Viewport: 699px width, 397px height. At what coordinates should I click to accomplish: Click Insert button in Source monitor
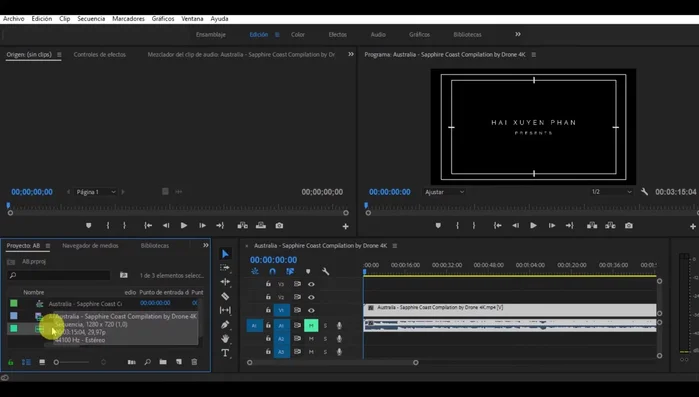[x=243, y=225]
